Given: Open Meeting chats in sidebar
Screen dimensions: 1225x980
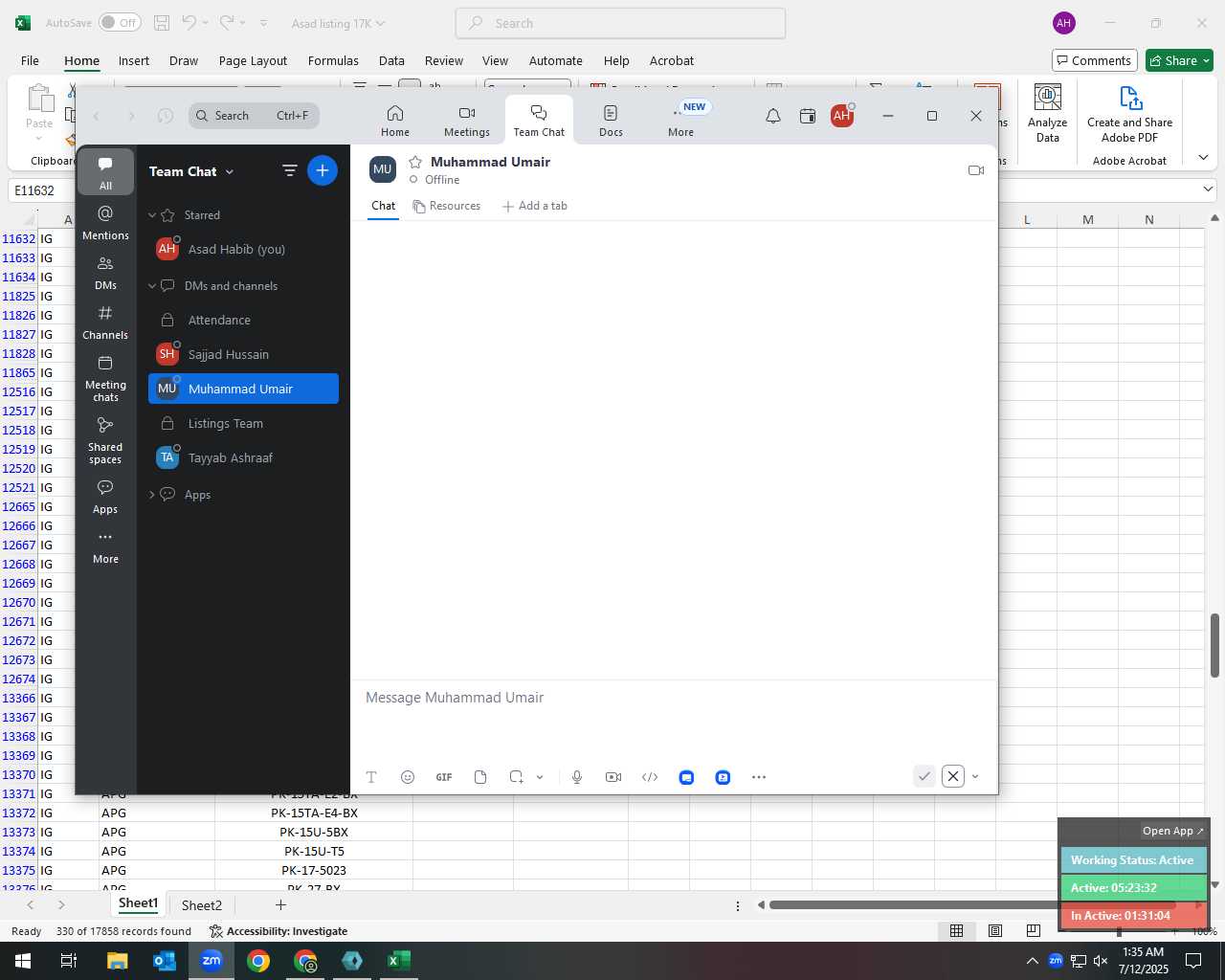Looking at the screenshot, I should [x=105, y=377].
